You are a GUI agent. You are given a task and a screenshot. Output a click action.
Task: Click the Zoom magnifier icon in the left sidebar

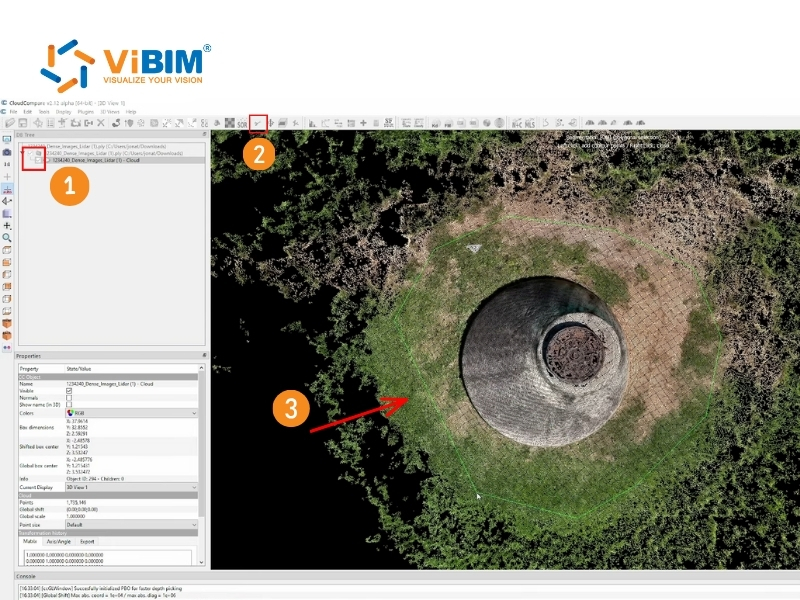click(7, 238)
